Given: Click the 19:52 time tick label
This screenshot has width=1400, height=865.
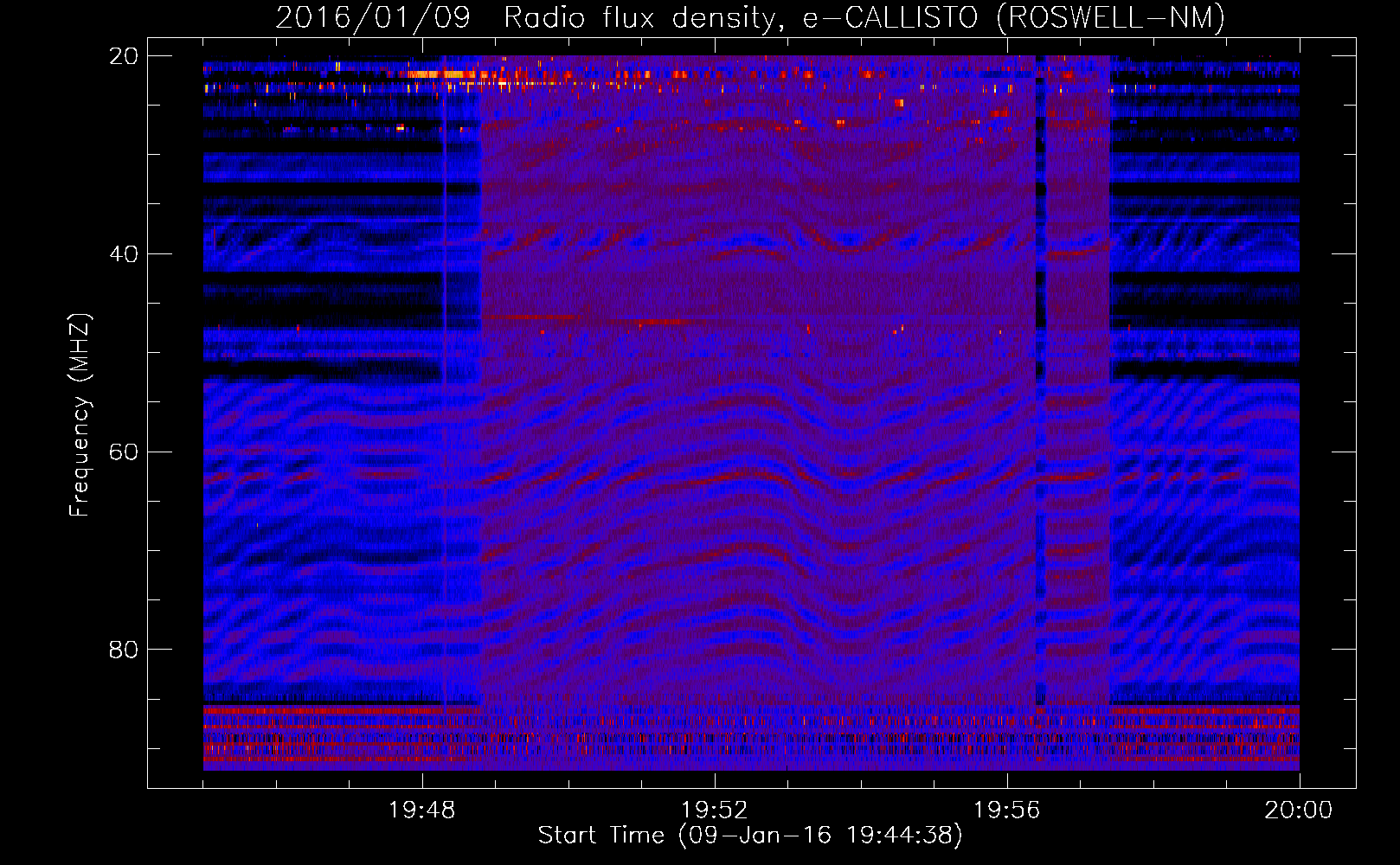Looking at the screenshot, I should (715, 811).
